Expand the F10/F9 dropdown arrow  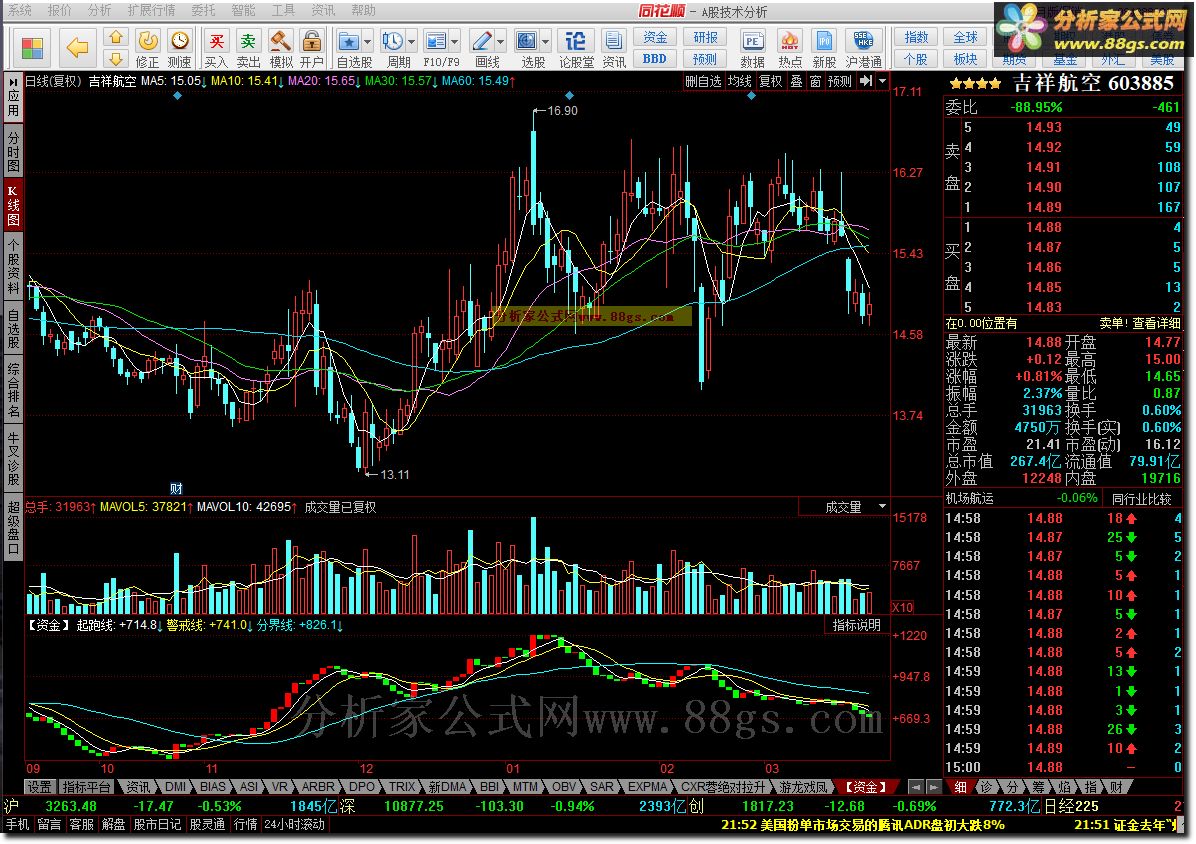click(455, 41)
